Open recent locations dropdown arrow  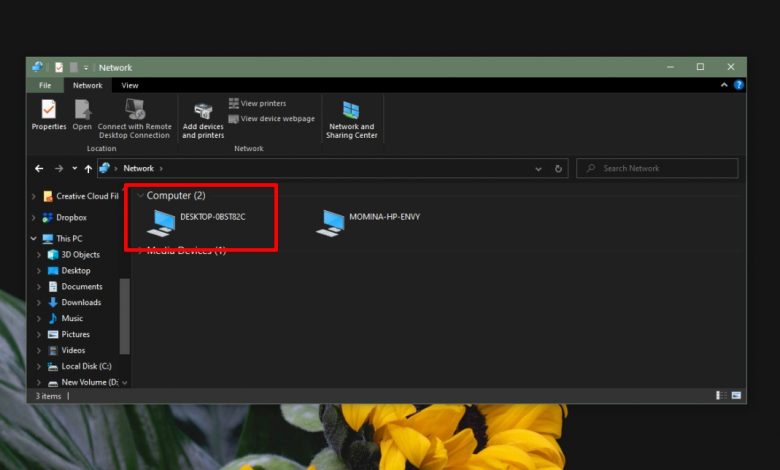click(75, 169)
